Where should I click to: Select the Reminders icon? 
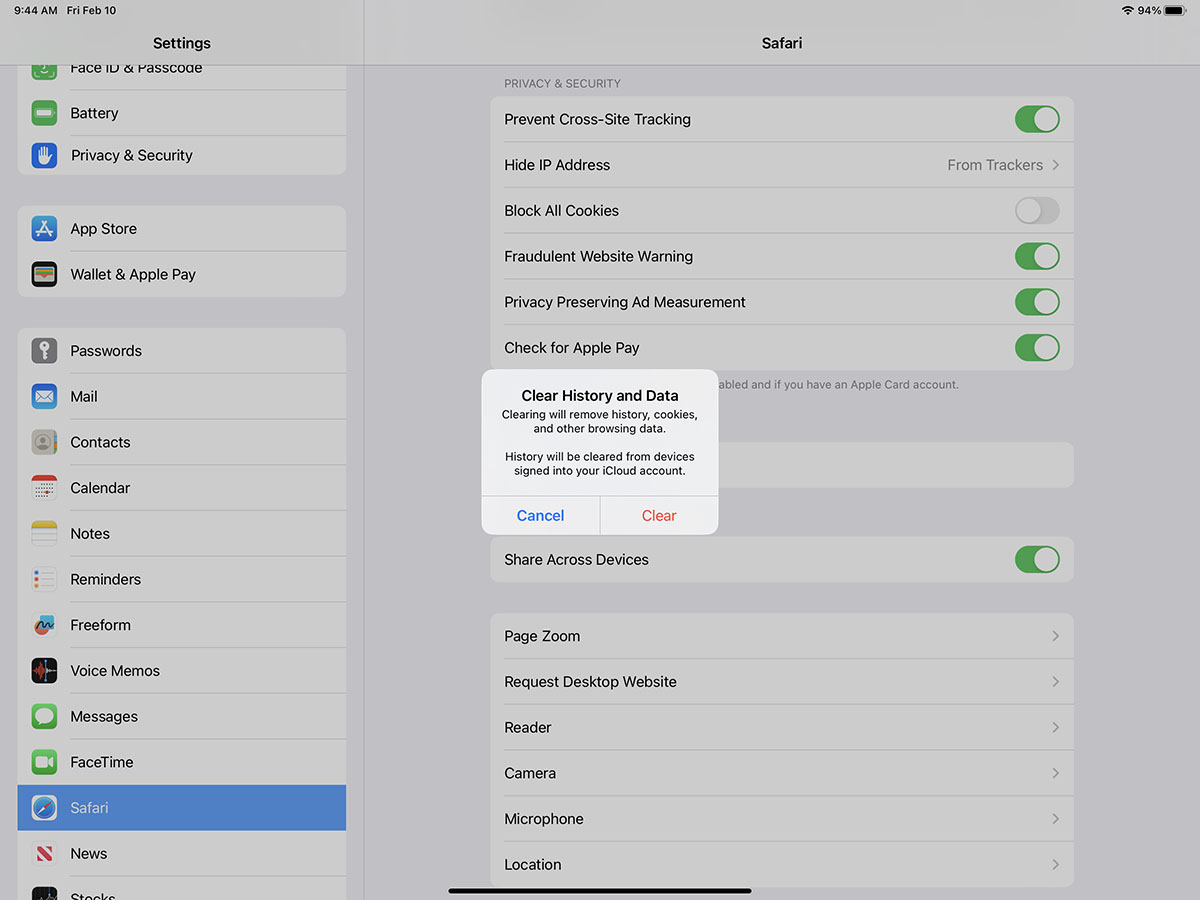(x=44, y=579)
